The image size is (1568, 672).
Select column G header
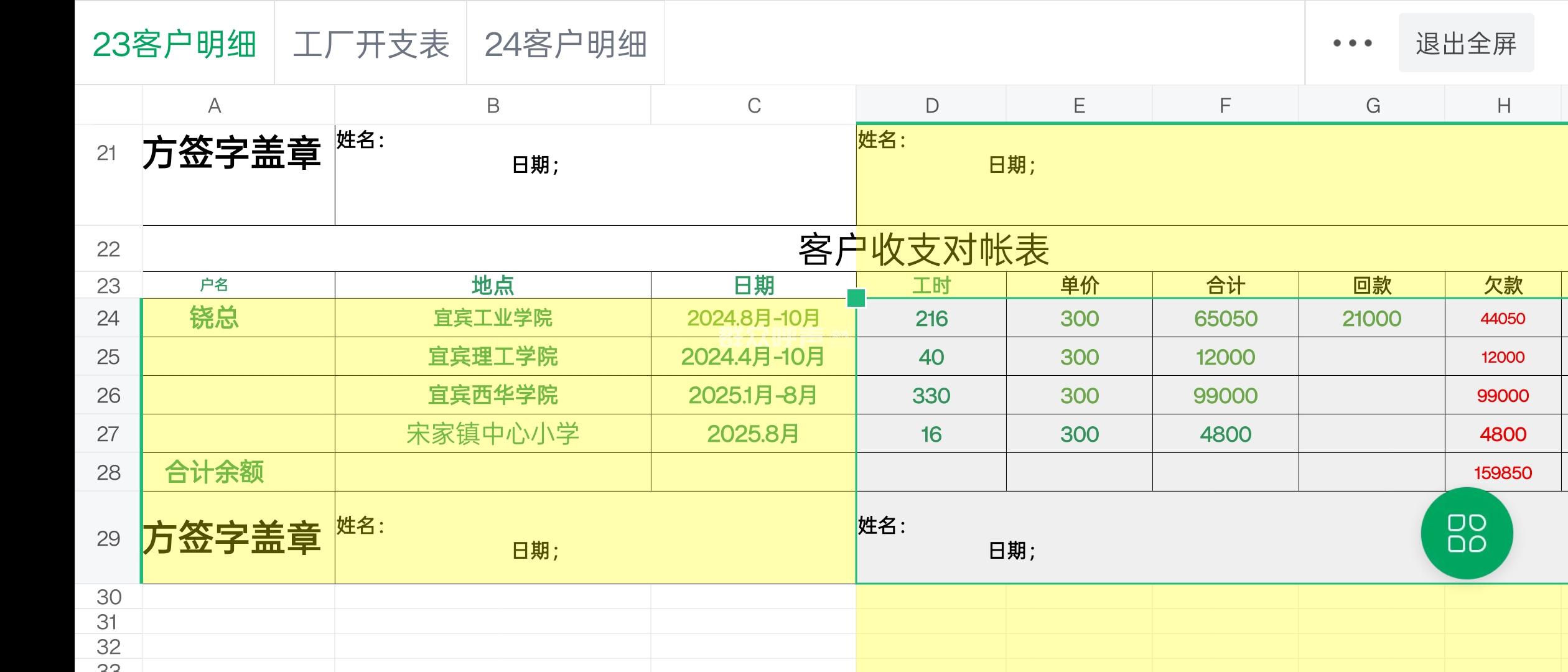point(1373,106)
